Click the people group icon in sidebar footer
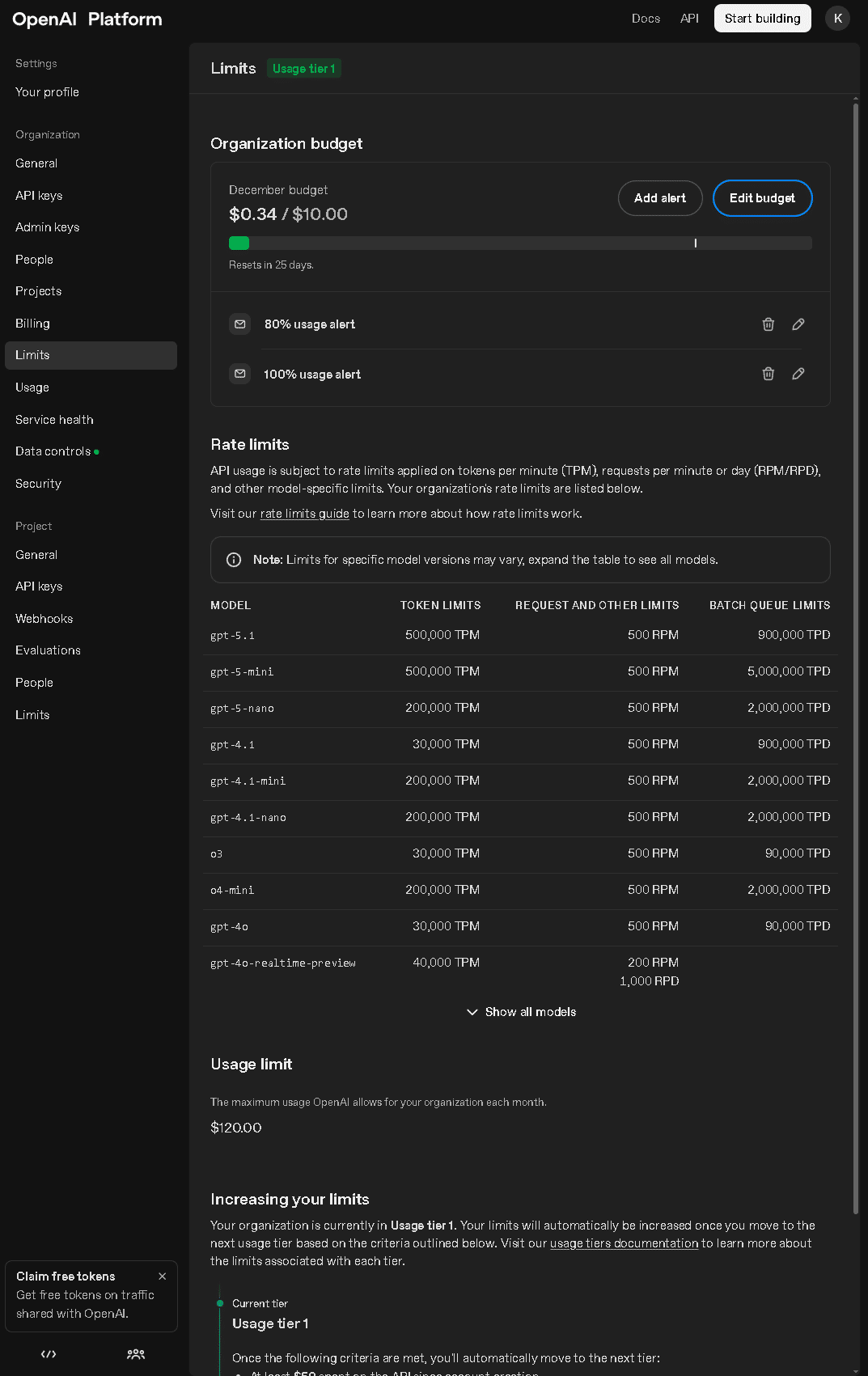868x1376 pixels. 136,1354
